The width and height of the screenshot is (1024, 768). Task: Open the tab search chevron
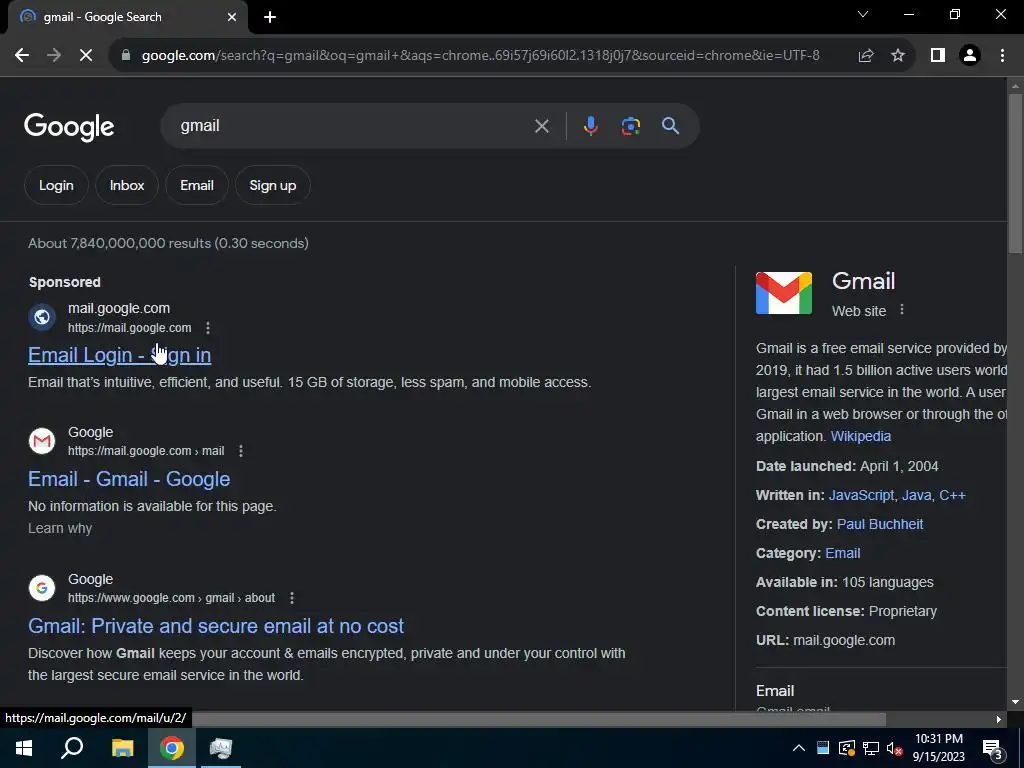tap(863, 14)
